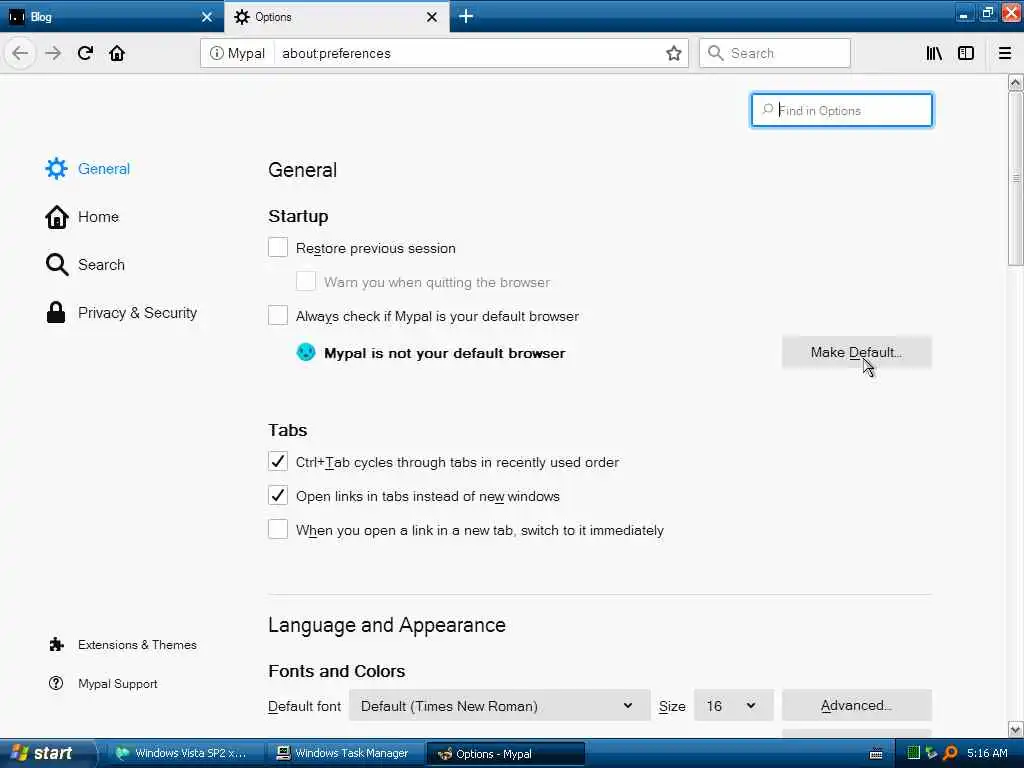The image size is (1024, 768).
Task: Click the scrollbar down arrow
Action: (x=1015, y=729)
